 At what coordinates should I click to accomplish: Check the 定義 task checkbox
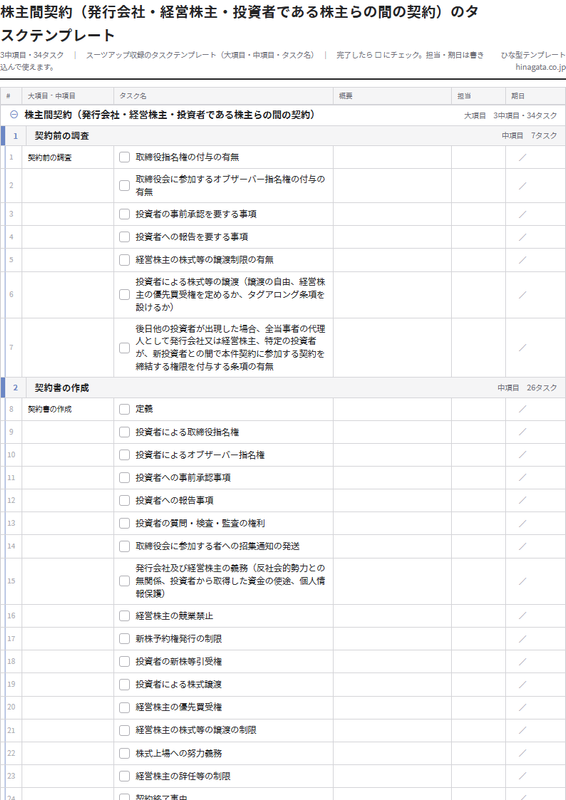pos(125,409)
